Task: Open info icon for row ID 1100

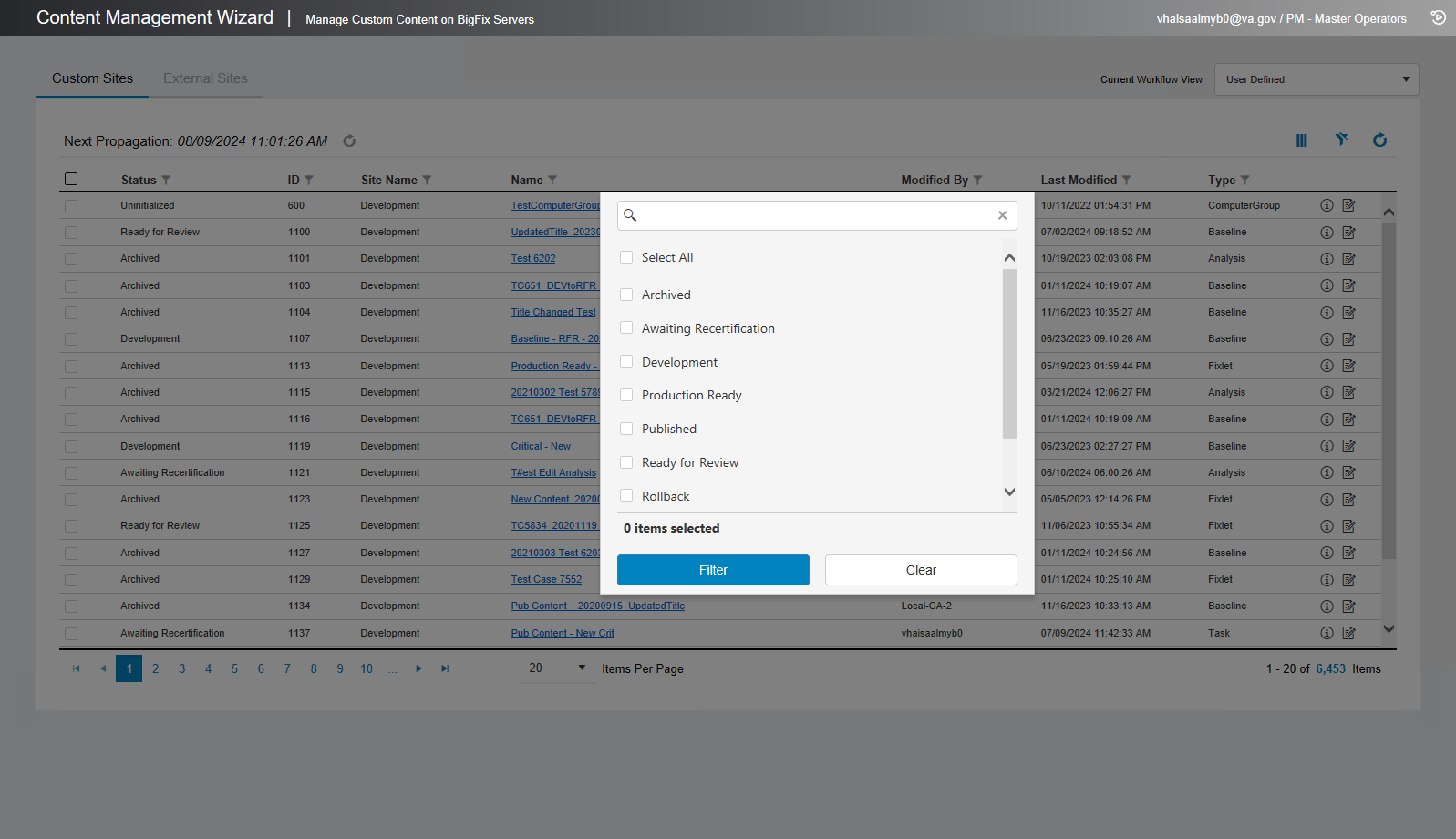Action: [x=1327, y=233]
